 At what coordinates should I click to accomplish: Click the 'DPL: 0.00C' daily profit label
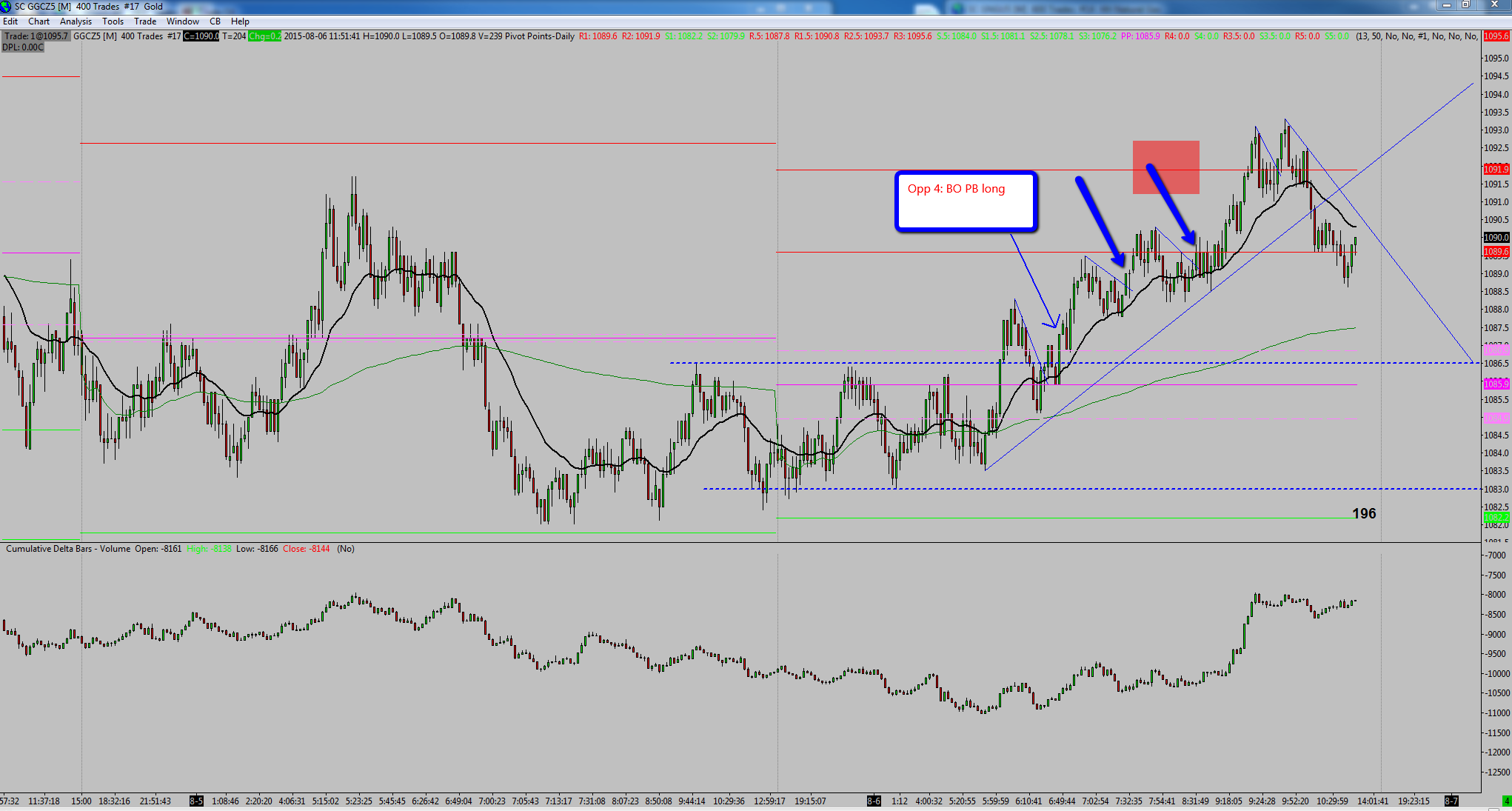[23, 47]
